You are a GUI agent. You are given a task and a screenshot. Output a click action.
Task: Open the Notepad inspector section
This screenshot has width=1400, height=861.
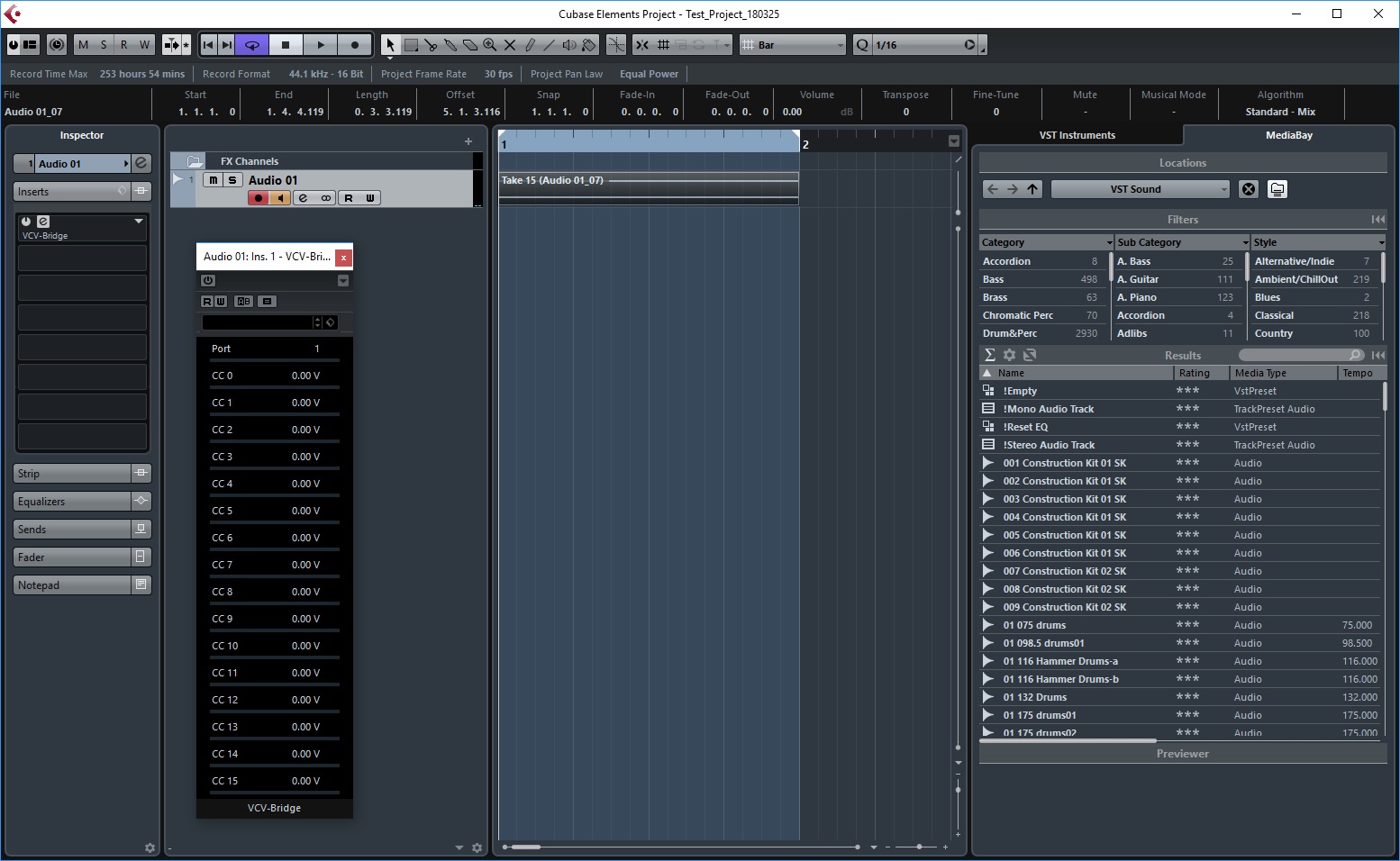pos(72,585)
